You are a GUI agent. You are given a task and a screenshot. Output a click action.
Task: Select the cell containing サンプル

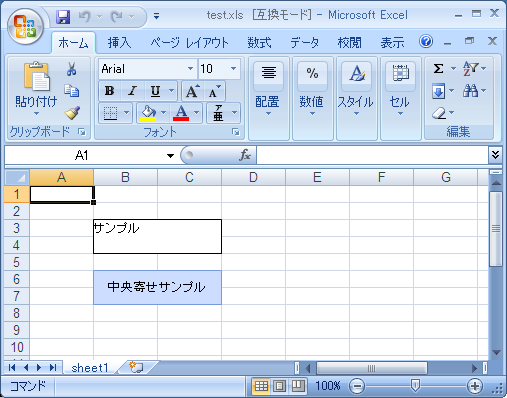[157, 236]
